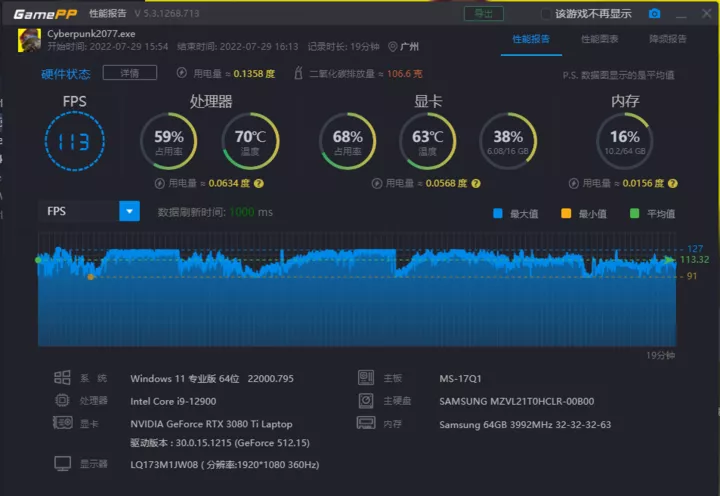Click the green 导出 export button
This screenshot has height=496, width=720.
click(x=484, y=14)
